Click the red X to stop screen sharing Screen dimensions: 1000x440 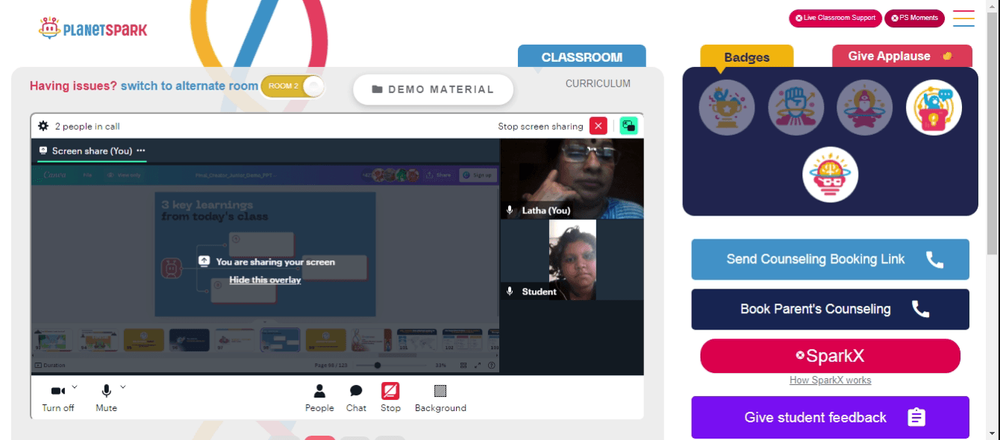[598, 126]
